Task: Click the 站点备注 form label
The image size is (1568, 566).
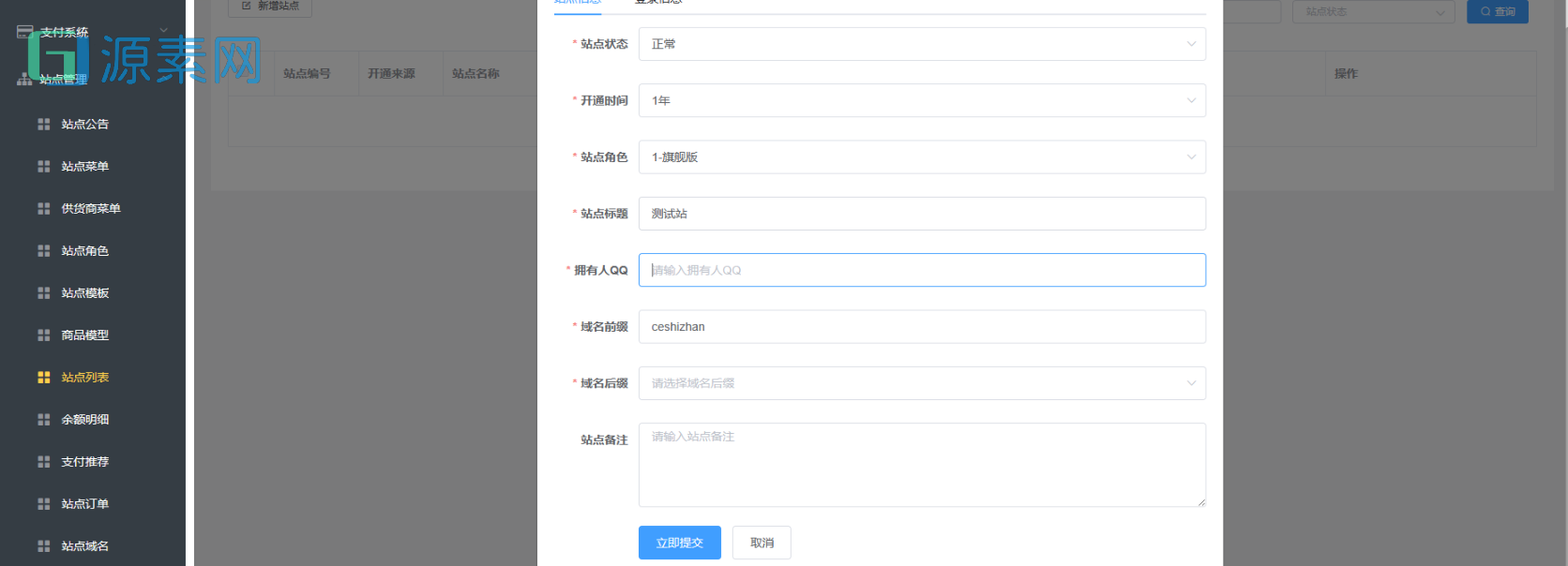Action: (604, 439)
